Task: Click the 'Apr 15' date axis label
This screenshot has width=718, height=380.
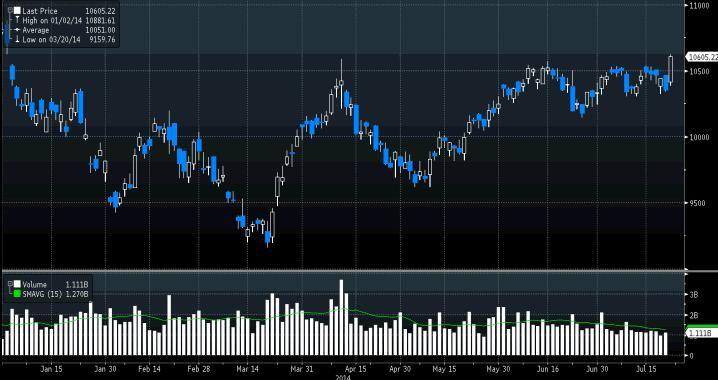Action: (356, 369)
